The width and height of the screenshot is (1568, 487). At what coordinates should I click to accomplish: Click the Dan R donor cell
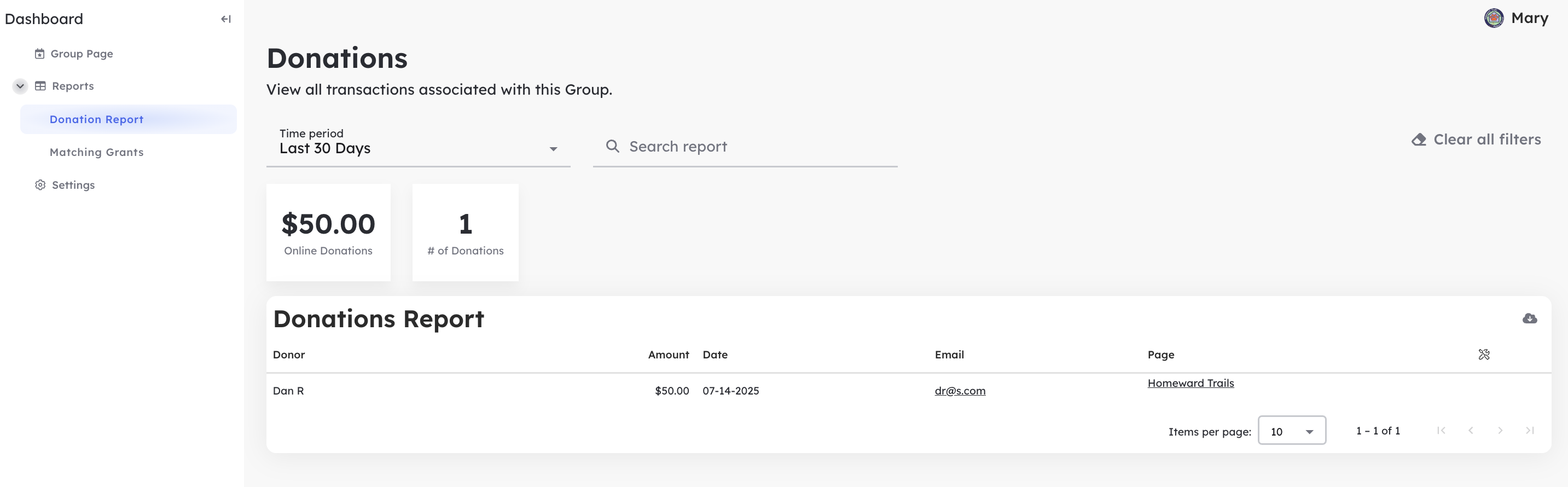click(x=288, y=391)
